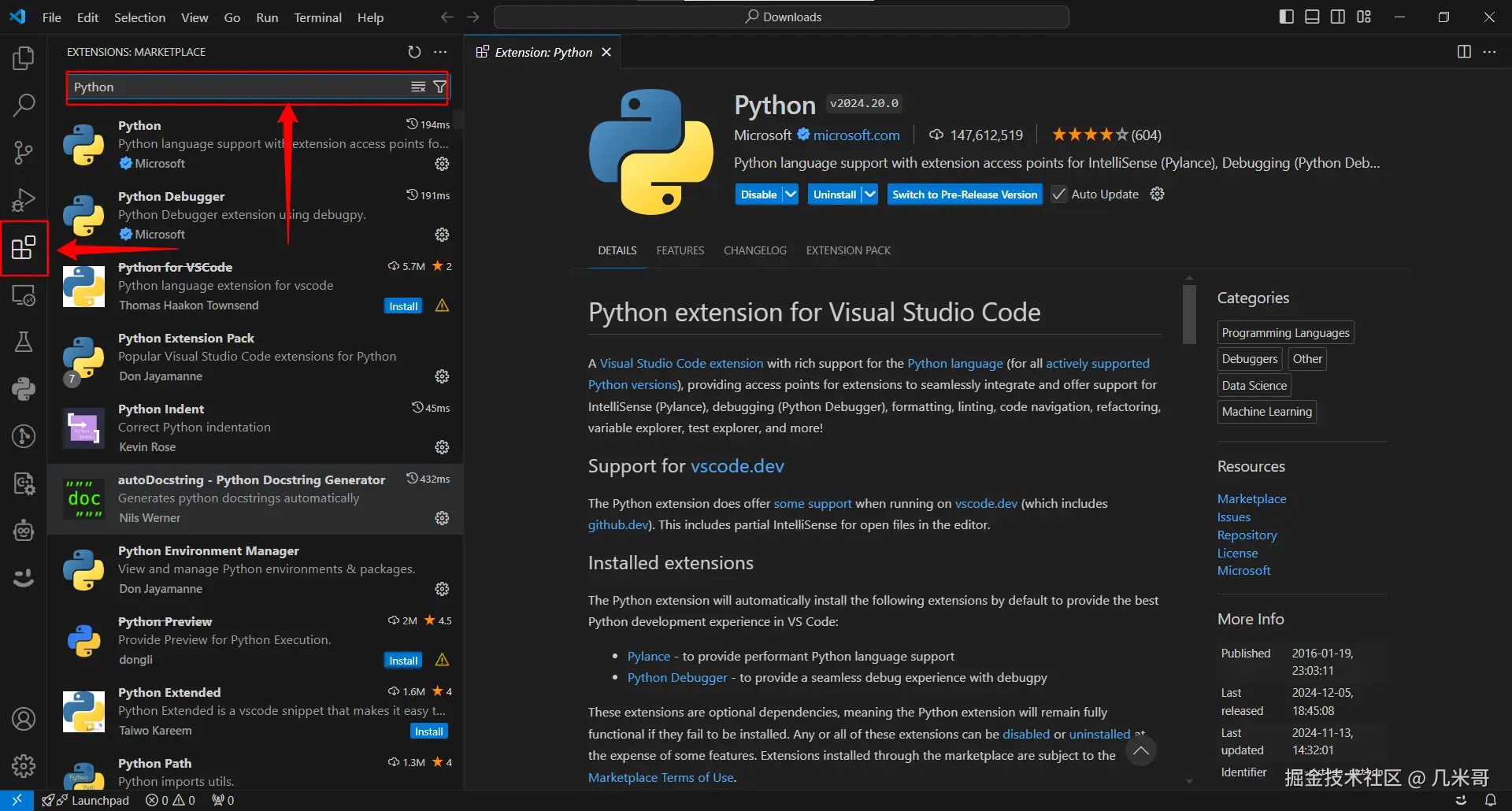This screenshot has width=1512, height=811.
Task: Toggle the Auto Update checkbox
Action: coord(1059,194)
